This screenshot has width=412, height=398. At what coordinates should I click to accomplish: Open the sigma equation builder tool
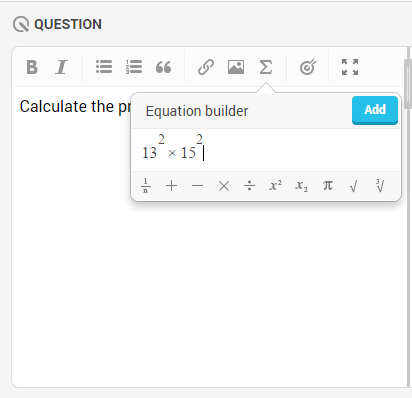(266, 67)
